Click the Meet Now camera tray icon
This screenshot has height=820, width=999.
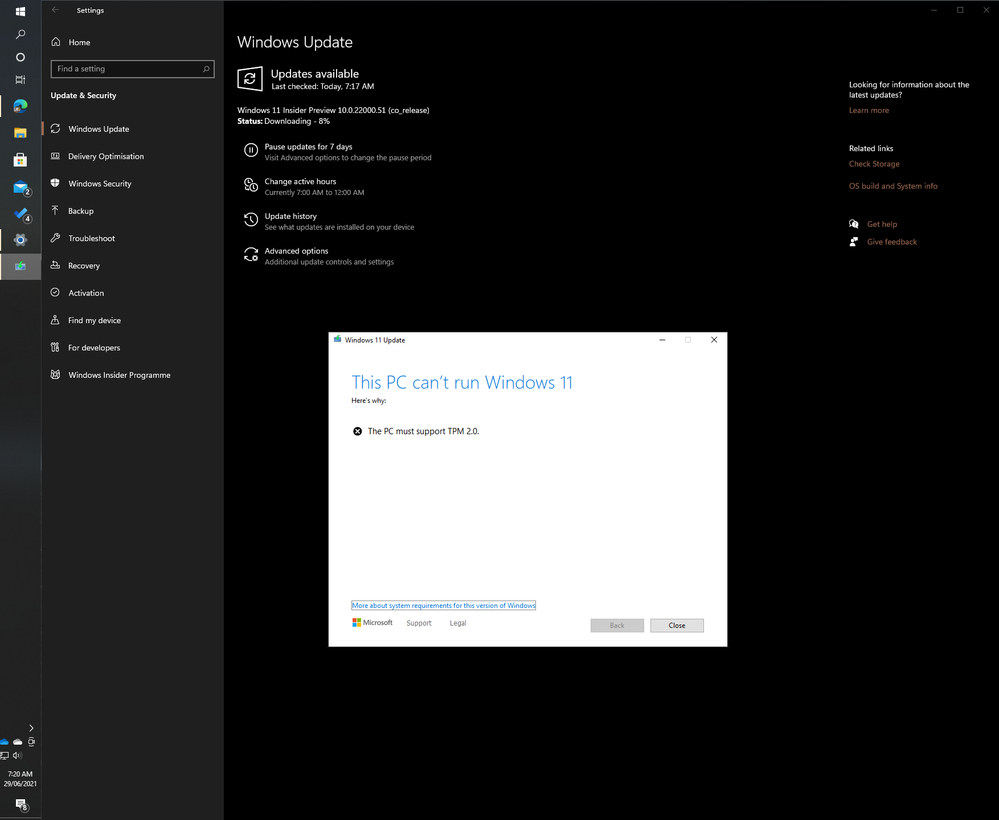click(31, 742)
